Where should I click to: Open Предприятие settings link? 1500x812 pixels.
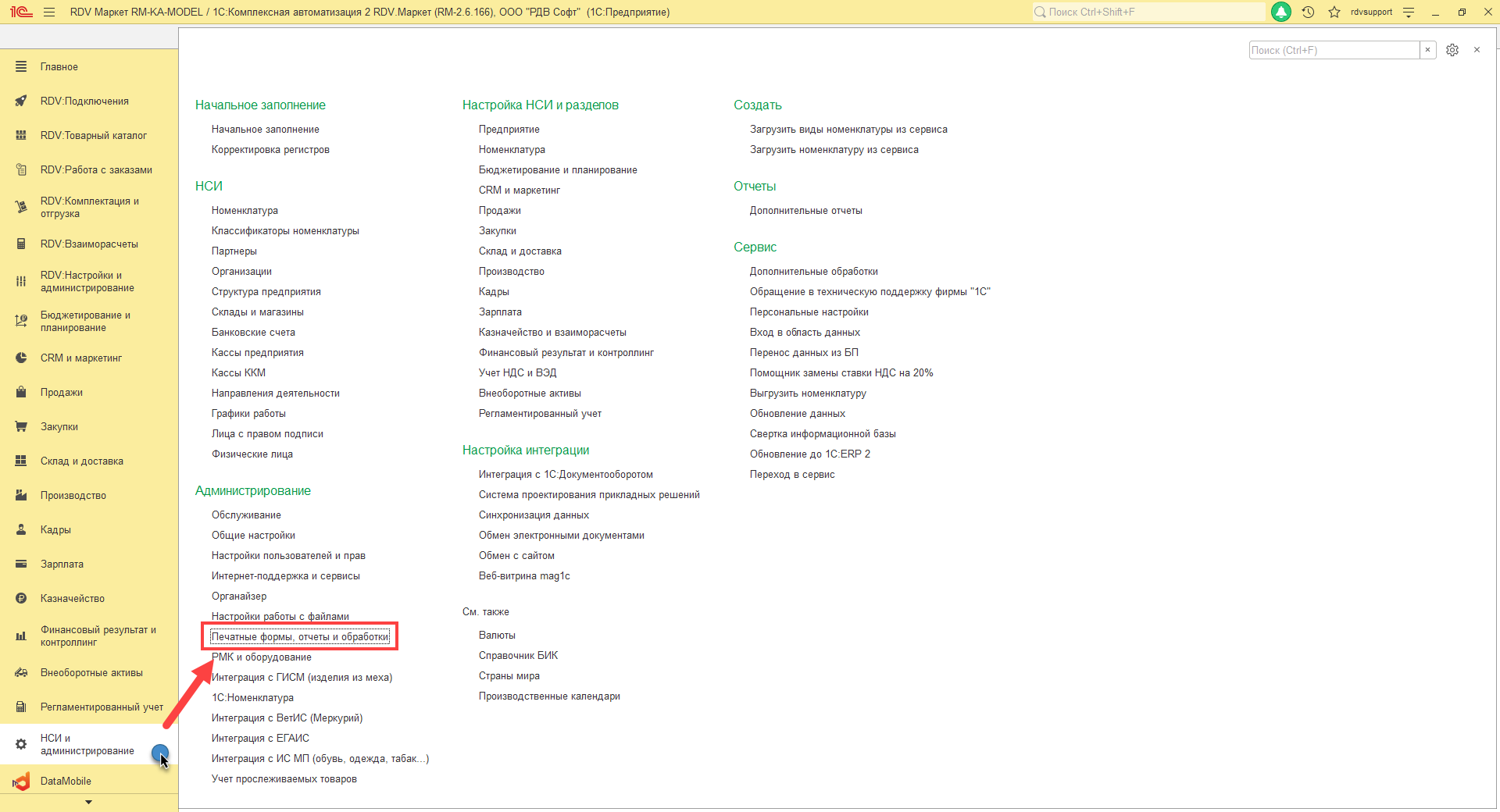pyautogui.click(x=509, y=130)
